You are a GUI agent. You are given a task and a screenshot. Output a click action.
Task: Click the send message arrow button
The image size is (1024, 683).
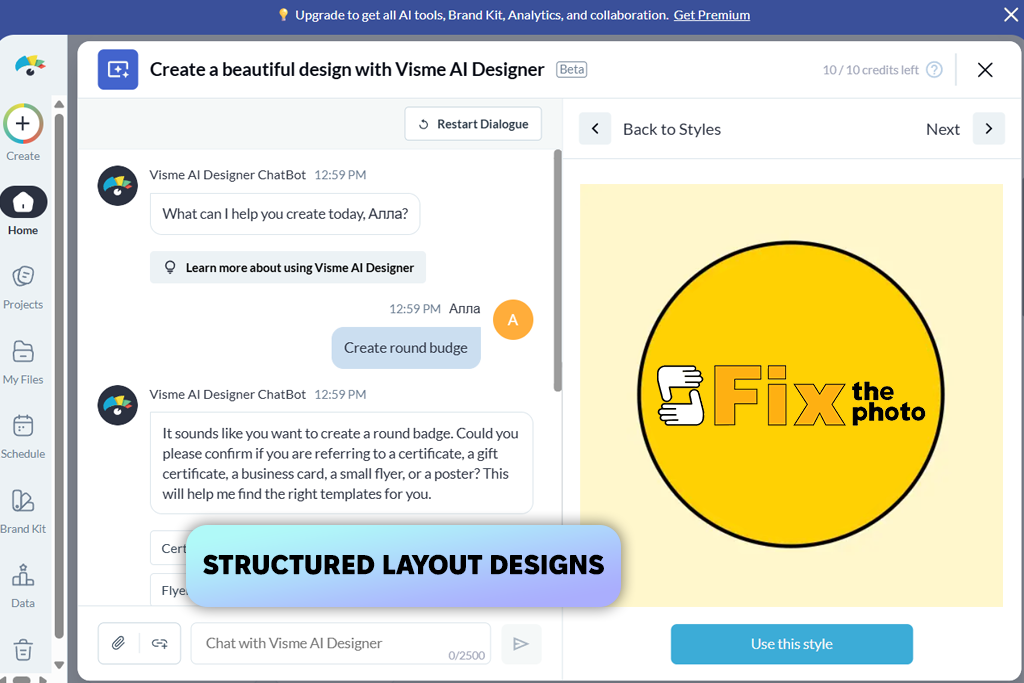coord(521,644)
